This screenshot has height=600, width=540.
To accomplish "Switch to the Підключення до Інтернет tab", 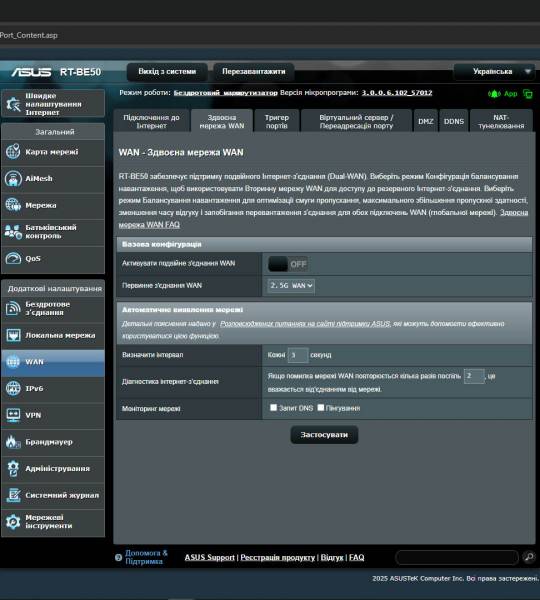I will tap(151, 121).
